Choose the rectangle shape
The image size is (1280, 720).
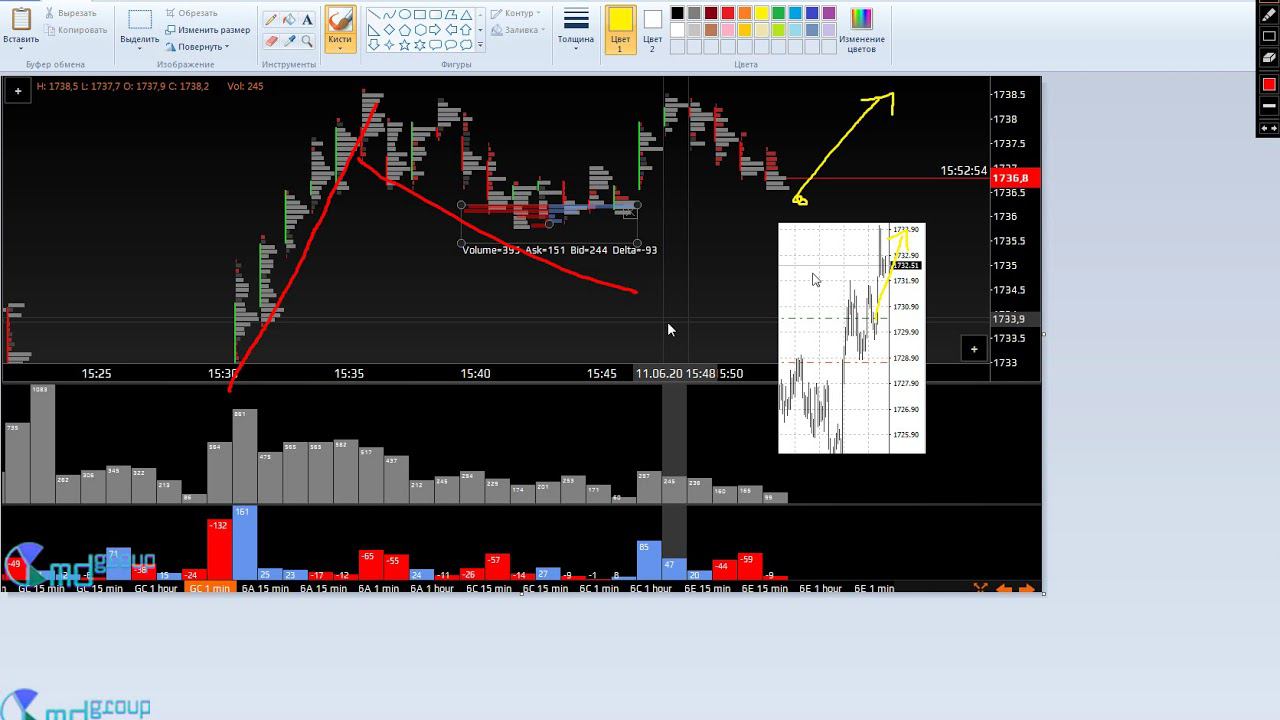point(420,14)
